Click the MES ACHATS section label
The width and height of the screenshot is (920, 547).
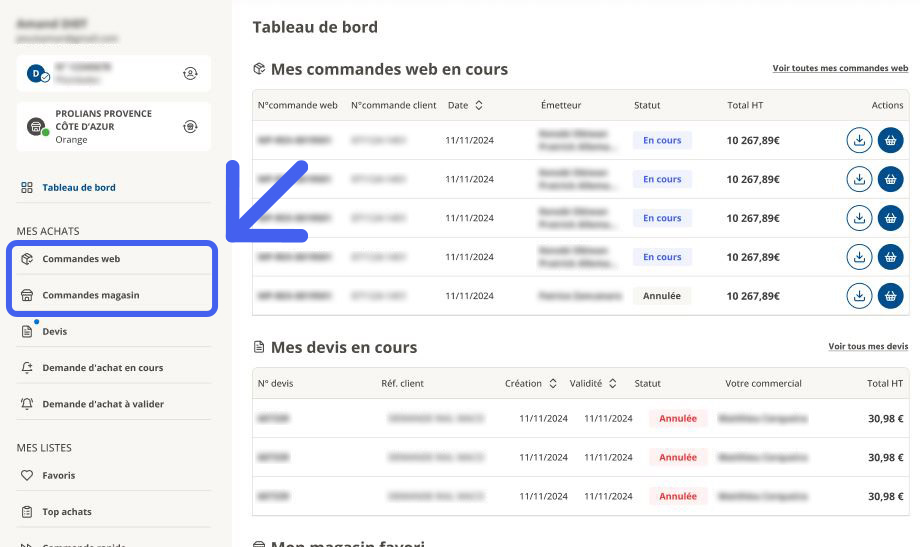point(48,231)
